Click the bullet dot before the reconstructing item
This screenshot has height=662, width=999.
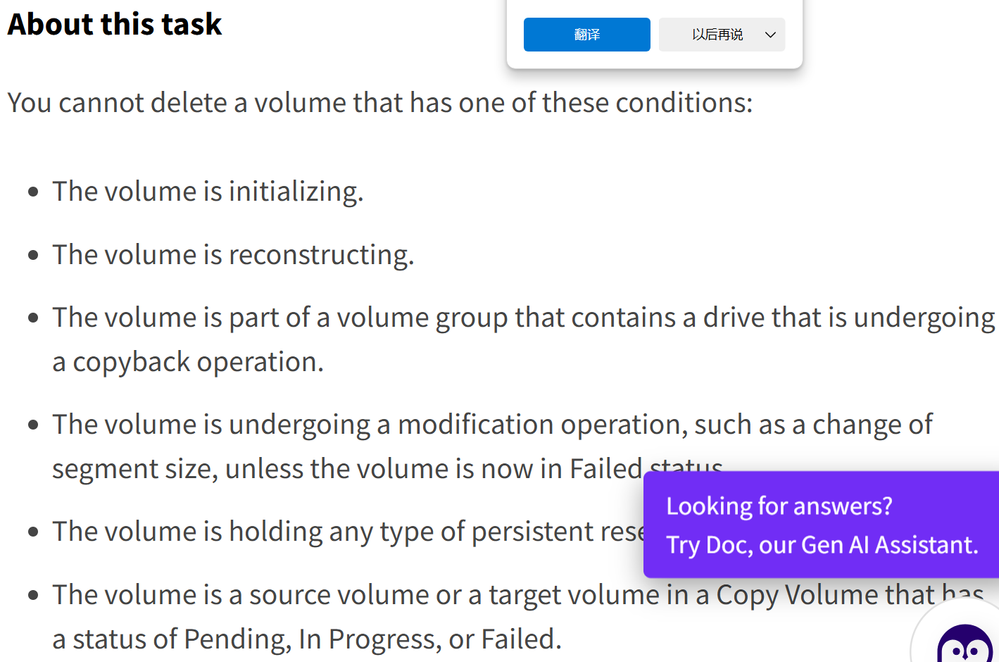pos(34,257)
